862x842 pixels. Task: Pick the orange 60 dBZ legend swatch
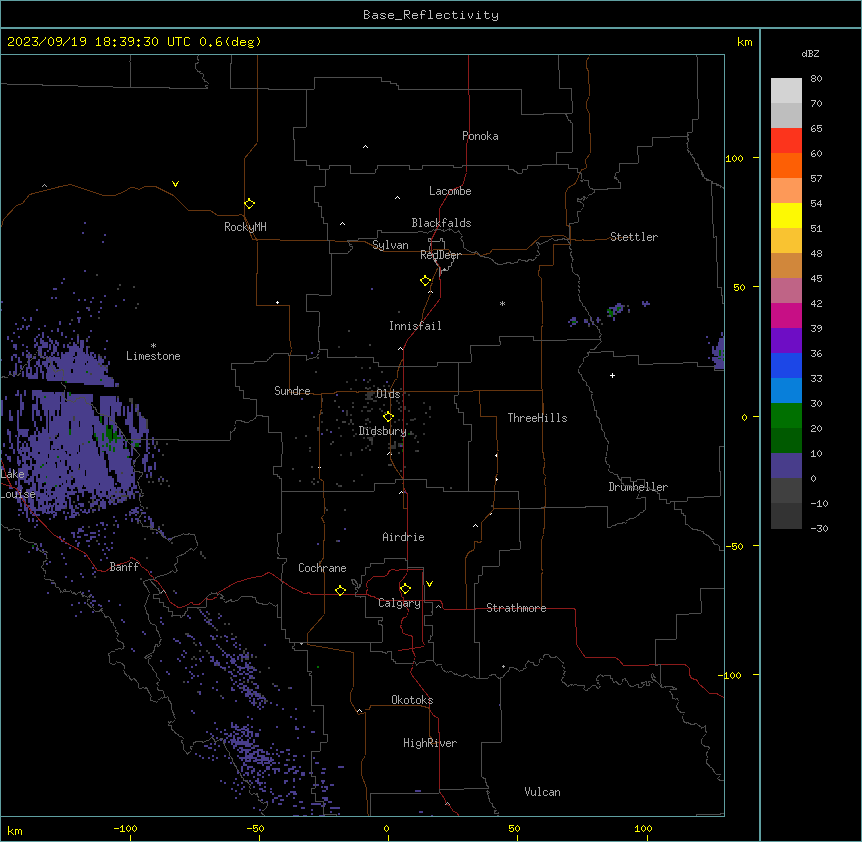tap(786, 165)
